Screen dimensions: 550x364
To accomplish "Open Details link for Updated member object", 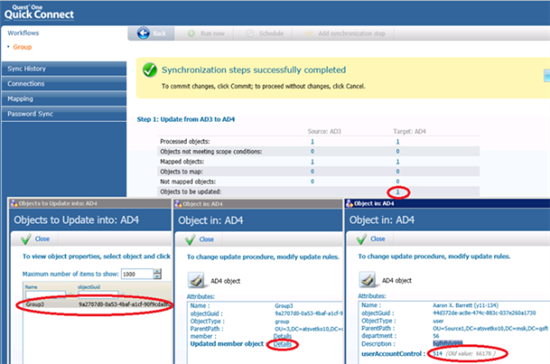I will (282, 344).
